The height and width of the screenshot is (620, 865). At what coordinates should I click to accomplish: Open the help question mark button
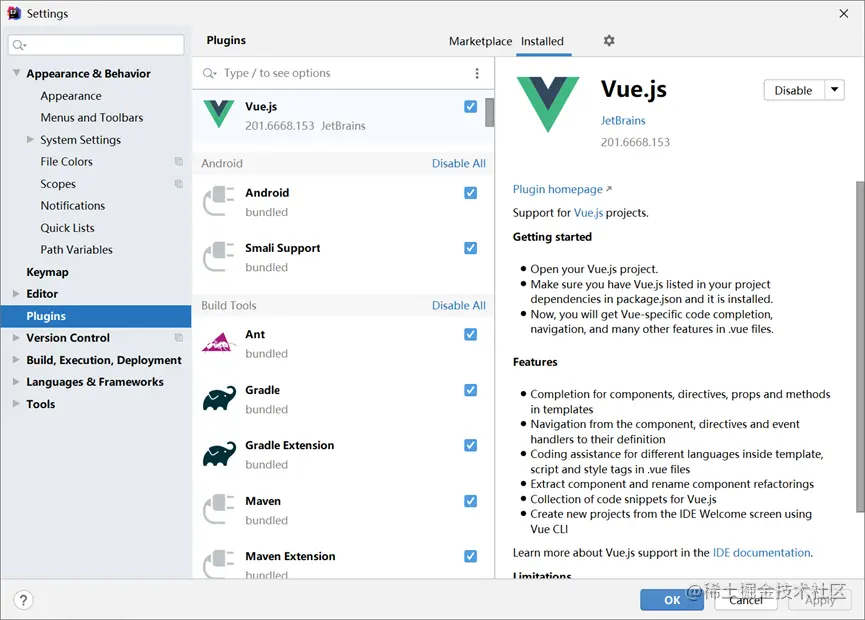tap(23, 600)
